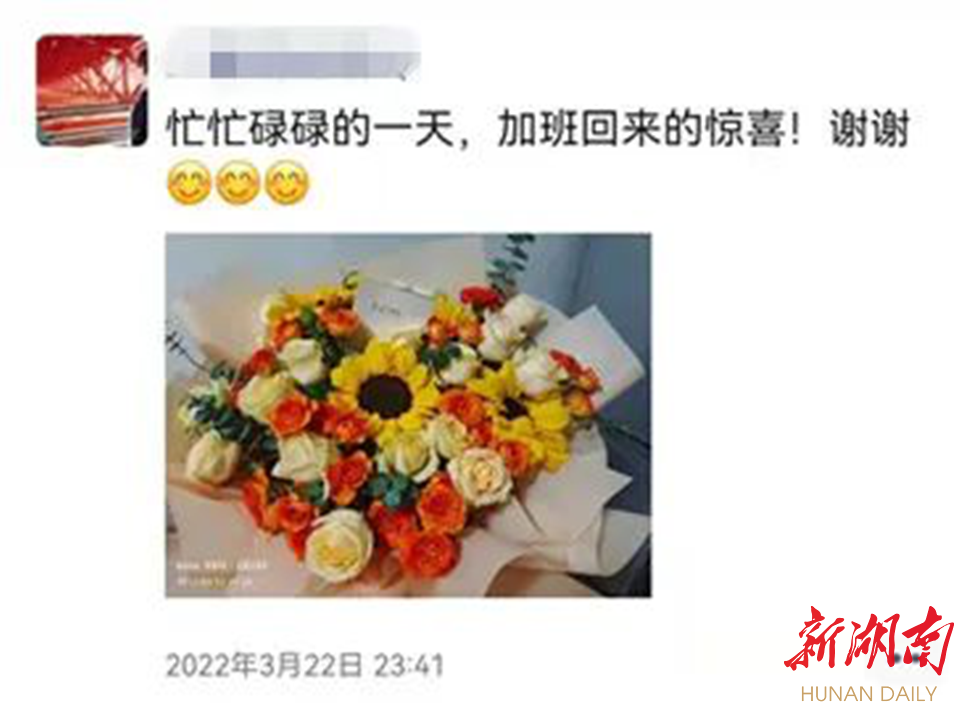The image size is (960, 709).
Task: Click the rightmost smiling emoji
Action: [x=287, y=182]
